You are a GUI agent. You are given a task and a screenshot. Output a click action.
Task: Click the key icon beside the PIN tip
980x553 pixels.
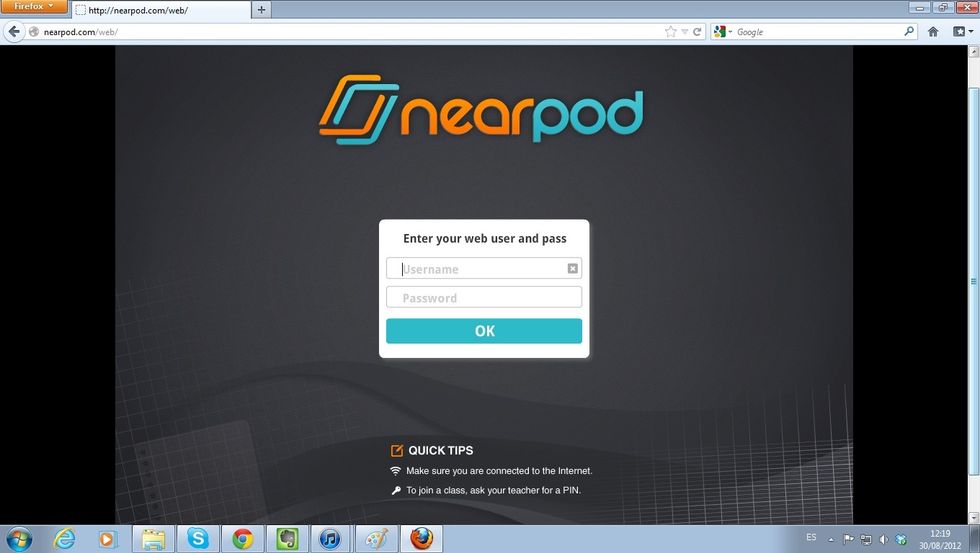click(x=396, y=491)
